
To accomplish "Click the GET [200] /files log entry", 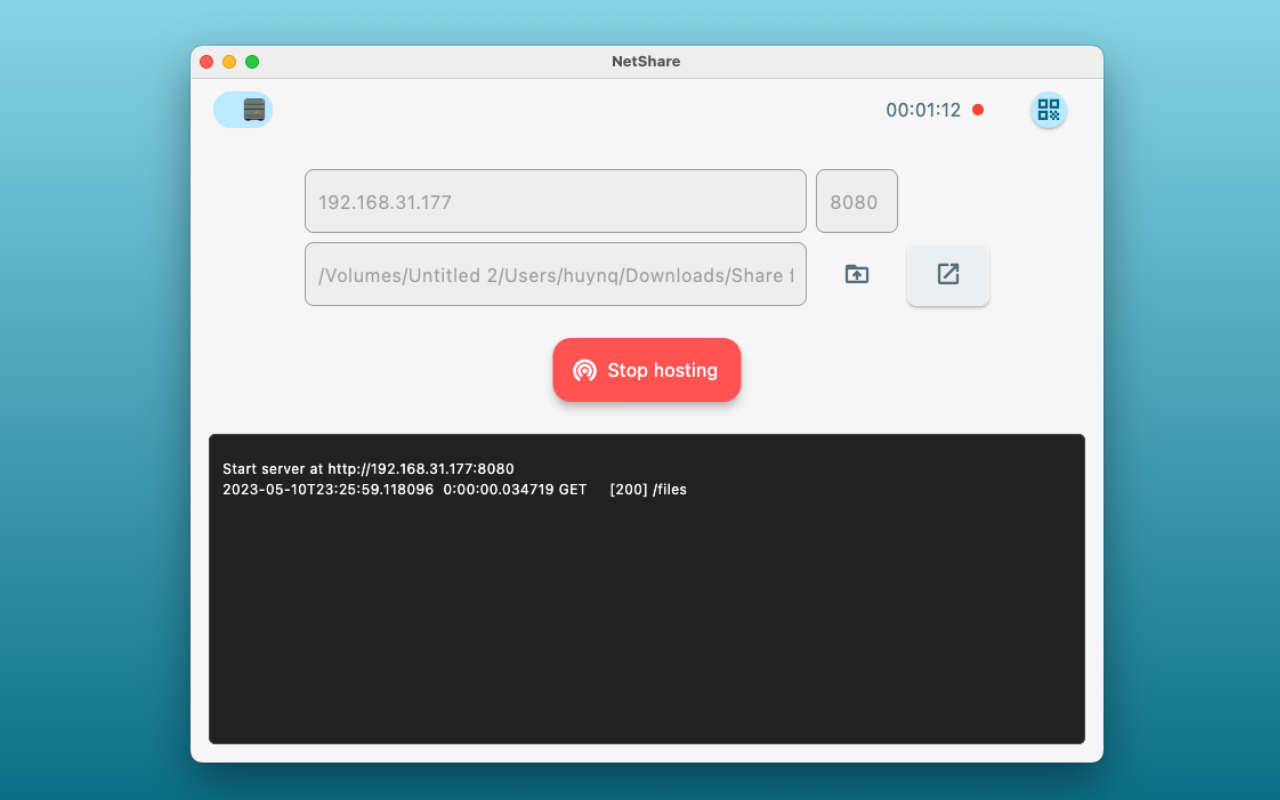I will coord(454,490).
